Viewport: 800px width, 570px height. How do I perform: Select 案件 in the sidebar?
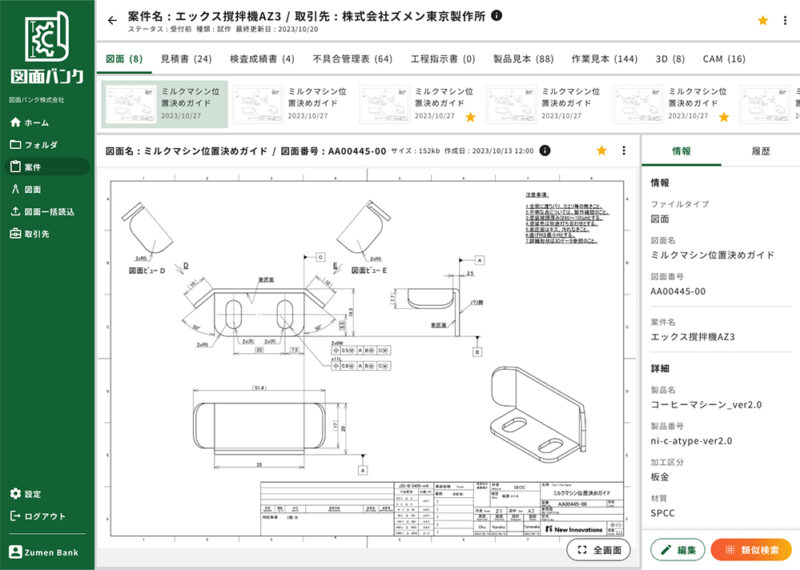pyautogui.click(x=47, y=167)
